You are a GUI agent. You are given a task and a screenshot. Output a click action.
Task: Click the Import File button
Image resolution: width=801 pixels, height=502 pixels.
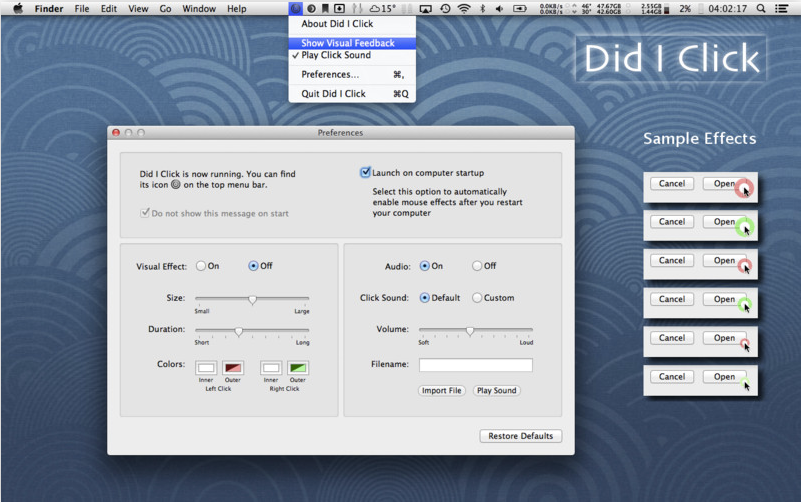[442, 390]
